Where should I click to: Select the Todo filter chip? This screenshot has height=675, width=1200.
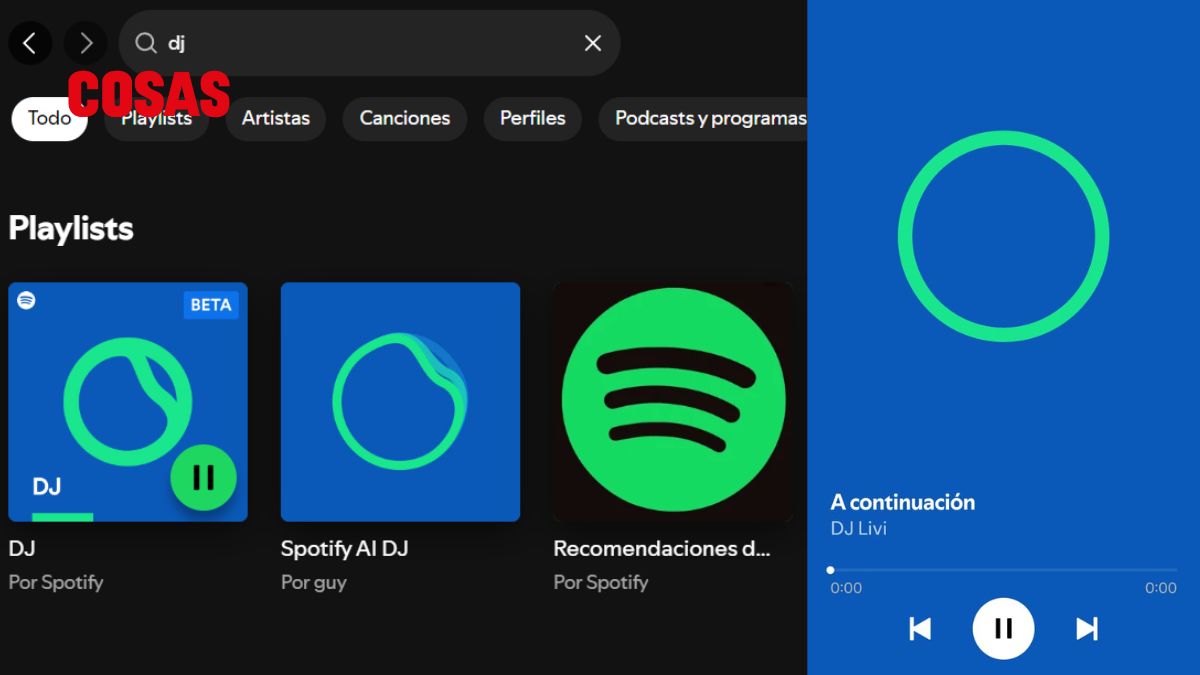coord(49,118)
